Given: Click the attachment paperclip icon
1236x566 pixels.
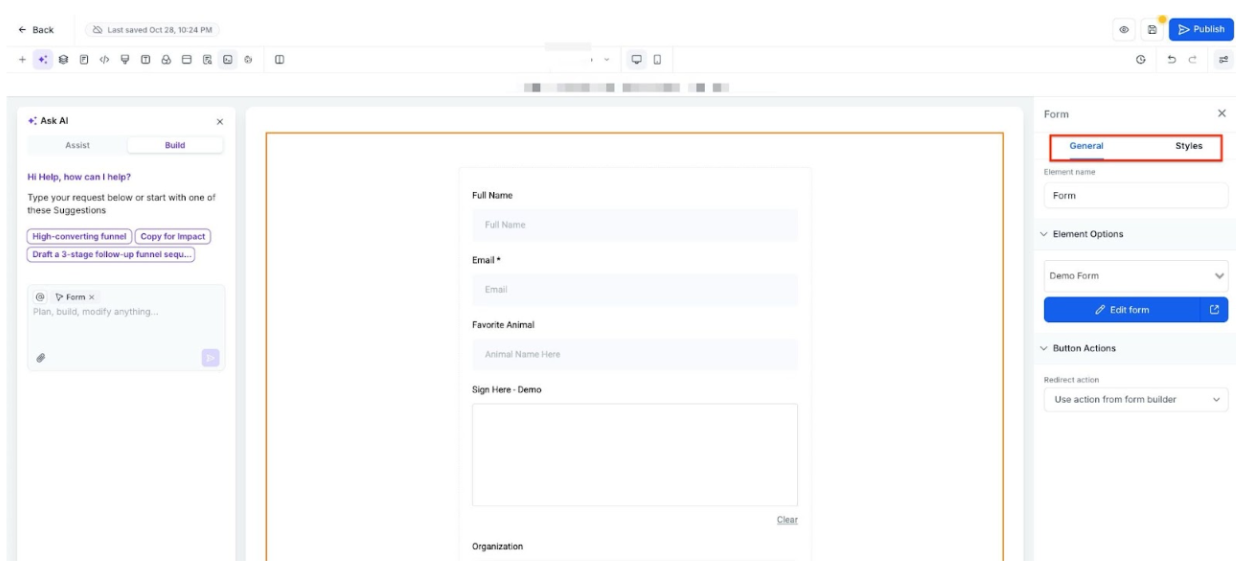Looking at the screenshot, I should [41, 357].
